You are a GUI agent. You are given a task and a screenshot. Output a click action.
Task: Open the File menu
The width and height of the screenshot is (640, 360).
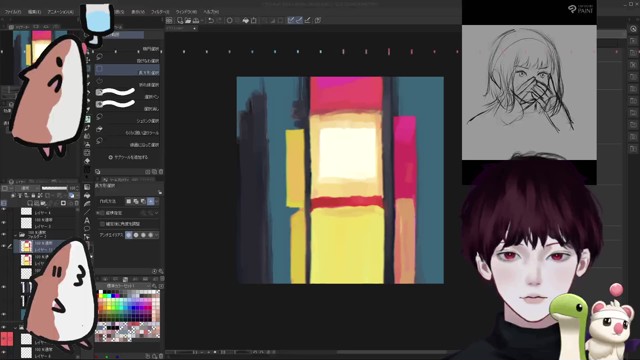(x=13, y=12)
